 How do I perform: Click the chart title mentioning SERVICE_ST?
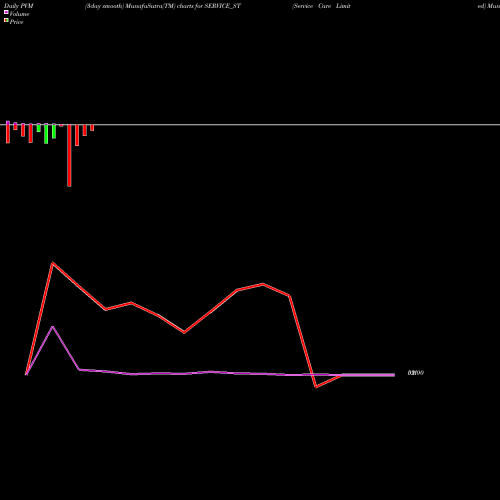[x=163, y=6]
